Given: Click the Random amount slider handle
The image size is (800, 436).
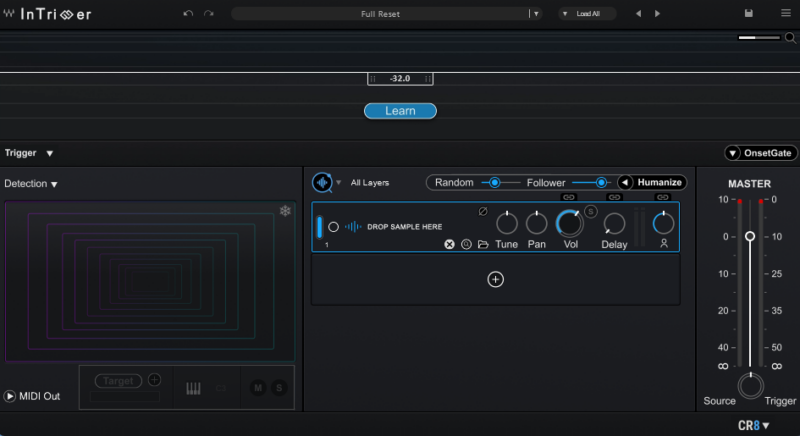Looking at the screenshot, I should coord(493,182).
